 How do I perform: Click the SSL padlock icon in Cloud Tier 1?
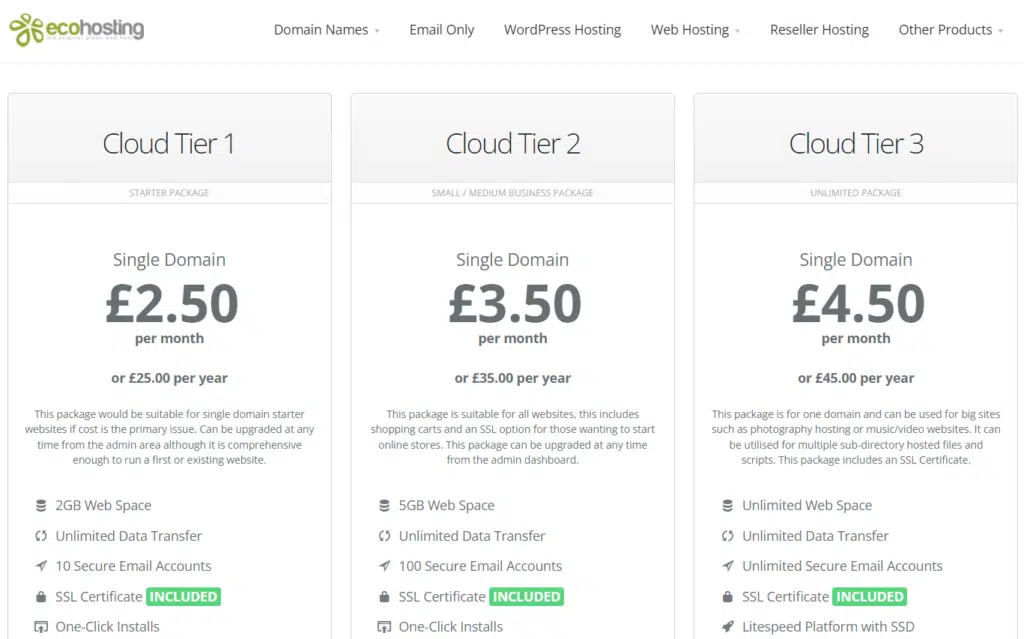click(x=41, y=597)
